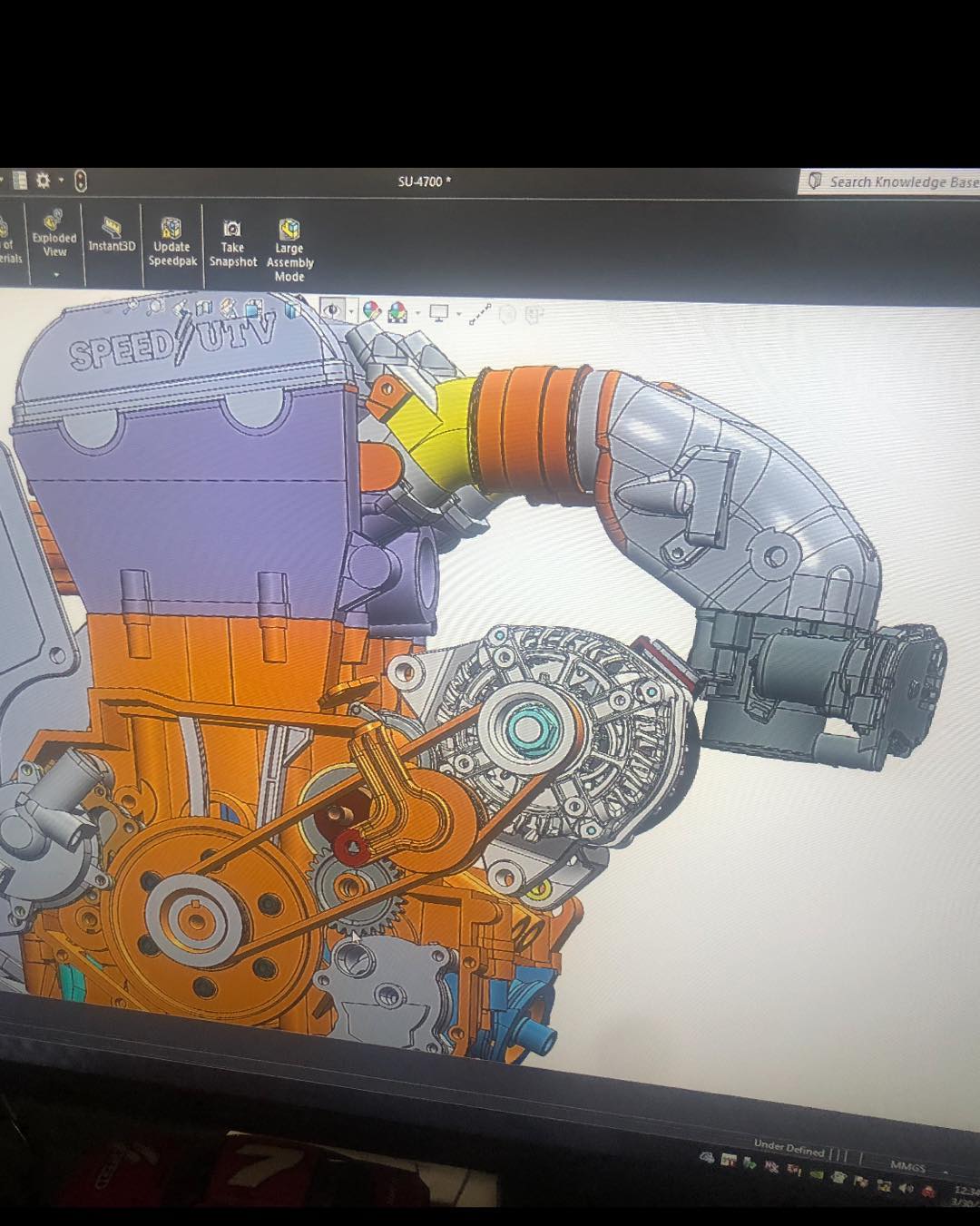Viewport: 980px width, 1226px height.
Task: Click the Edit Appearance color ball icon
Action: click(372, 310)
